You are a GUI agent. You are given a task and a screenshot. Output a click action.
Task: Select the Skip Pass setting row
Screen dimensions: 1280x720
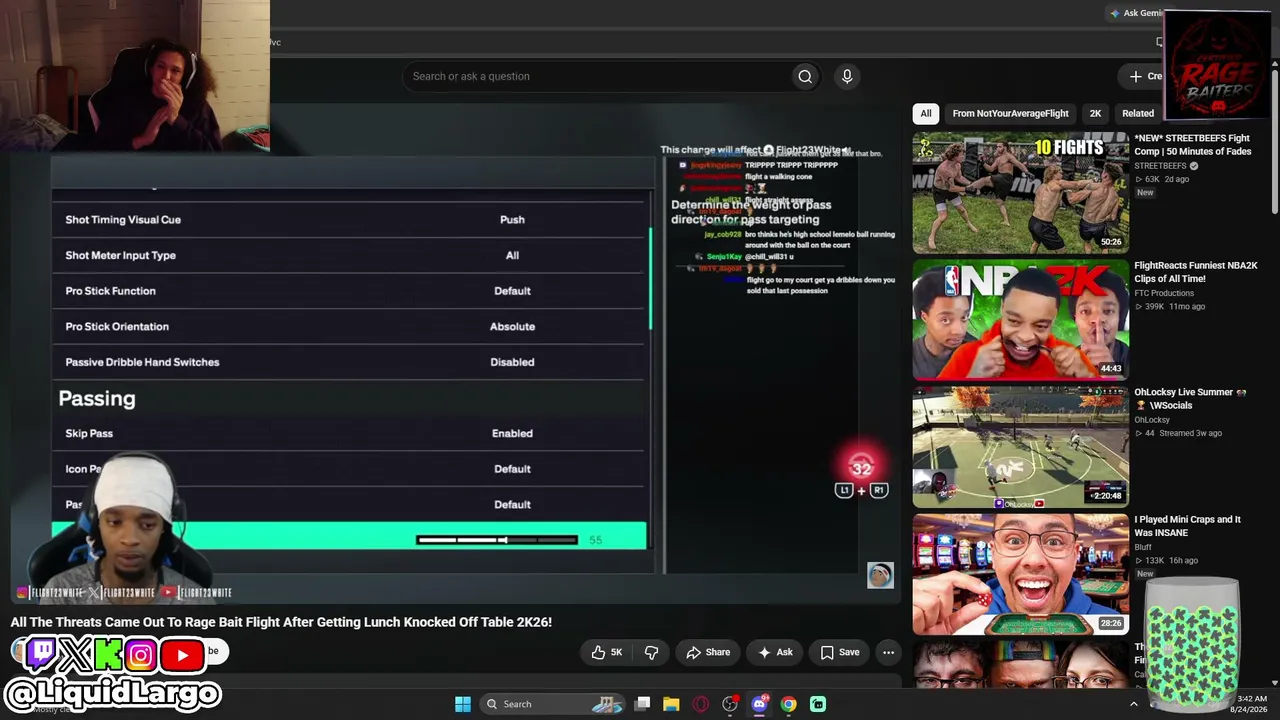pyautogui.click(x=349, y=433)
